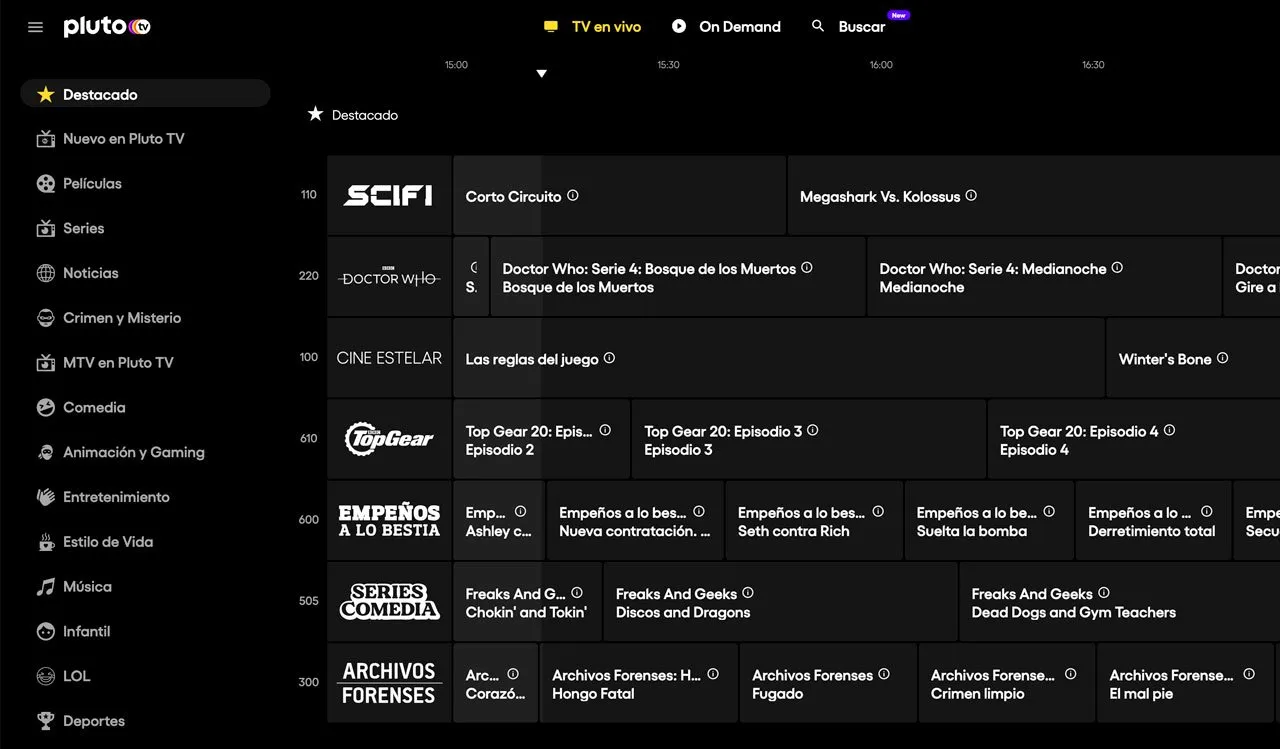Show info for Nueva contratación episode
Viewport: 1280px width, 749px height.
[699, 511]
